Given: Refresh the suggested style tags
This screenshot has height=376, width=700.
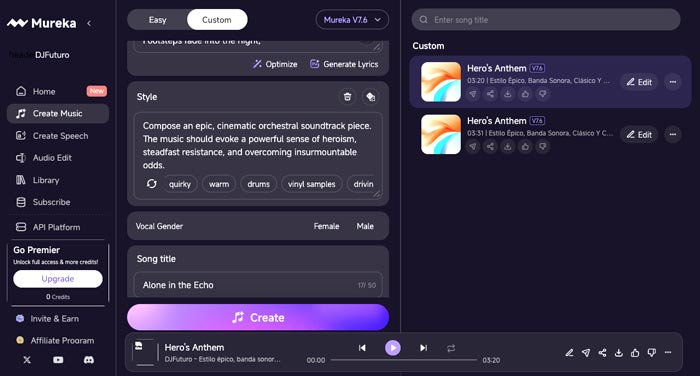Looking at the screenshot, I should coord(151,184).
